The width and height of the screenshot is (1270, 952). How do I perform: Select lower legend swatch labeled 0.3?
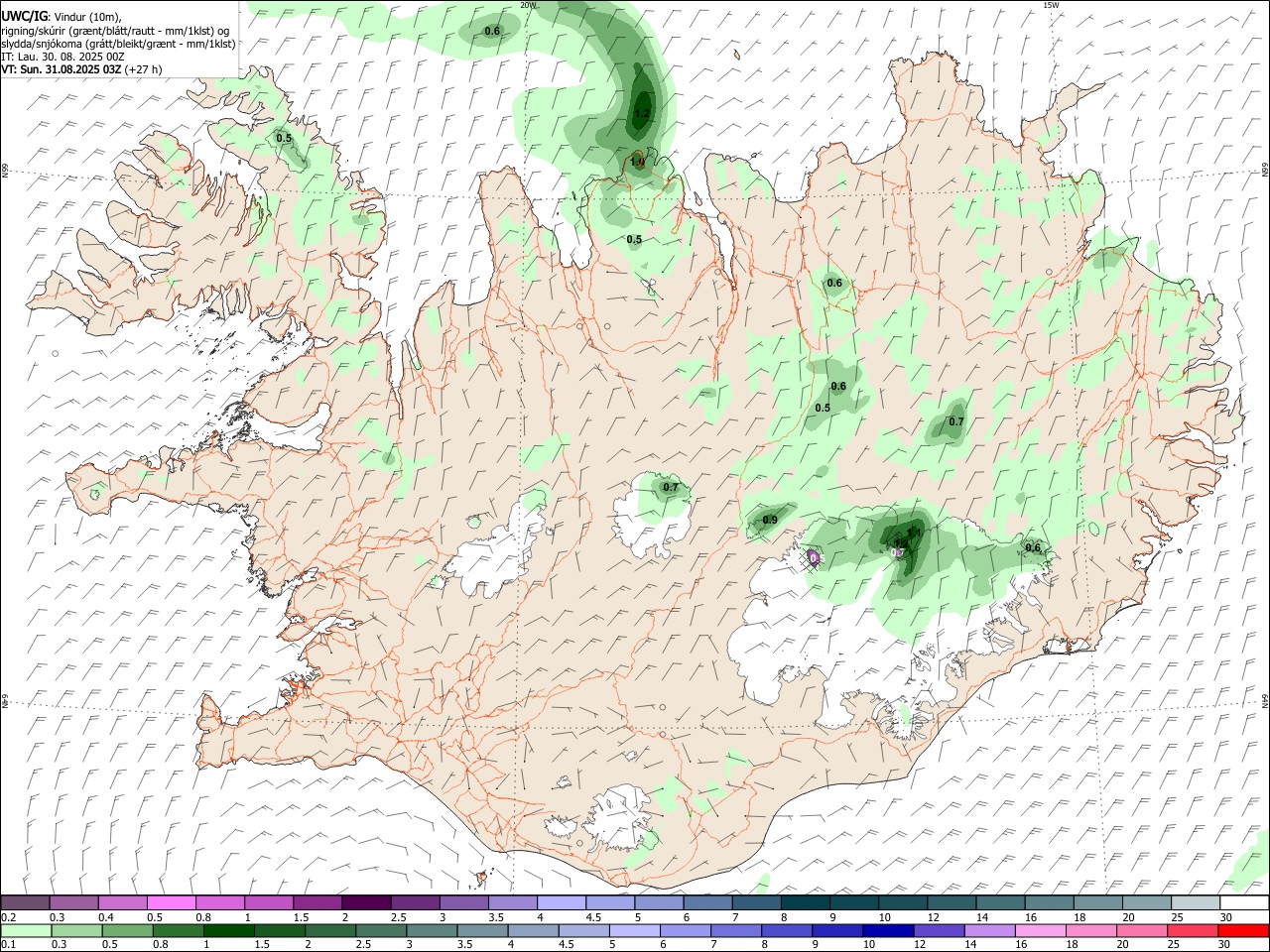click(x=76, y=930)
